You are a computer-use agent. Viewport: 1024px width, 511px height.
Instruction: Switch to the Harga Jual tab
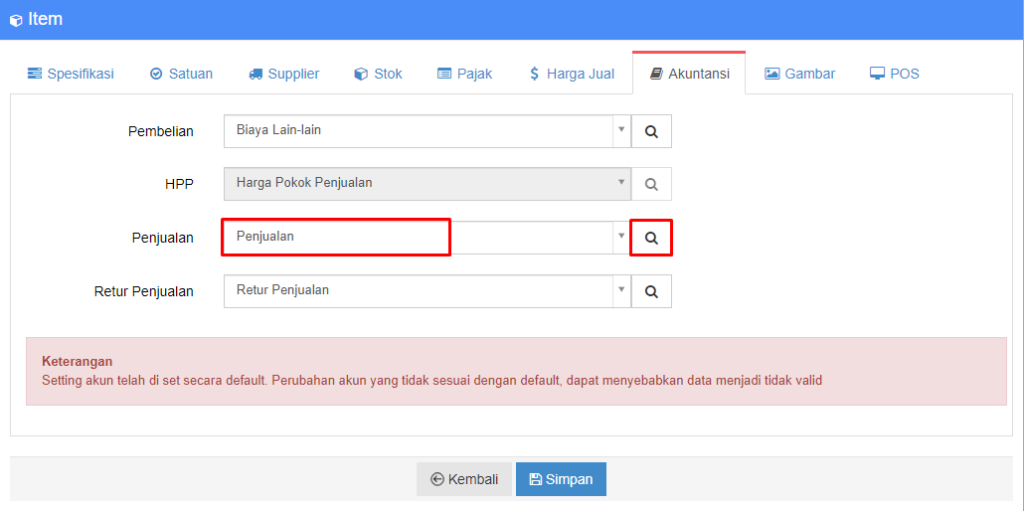click(x=571, y=73)
